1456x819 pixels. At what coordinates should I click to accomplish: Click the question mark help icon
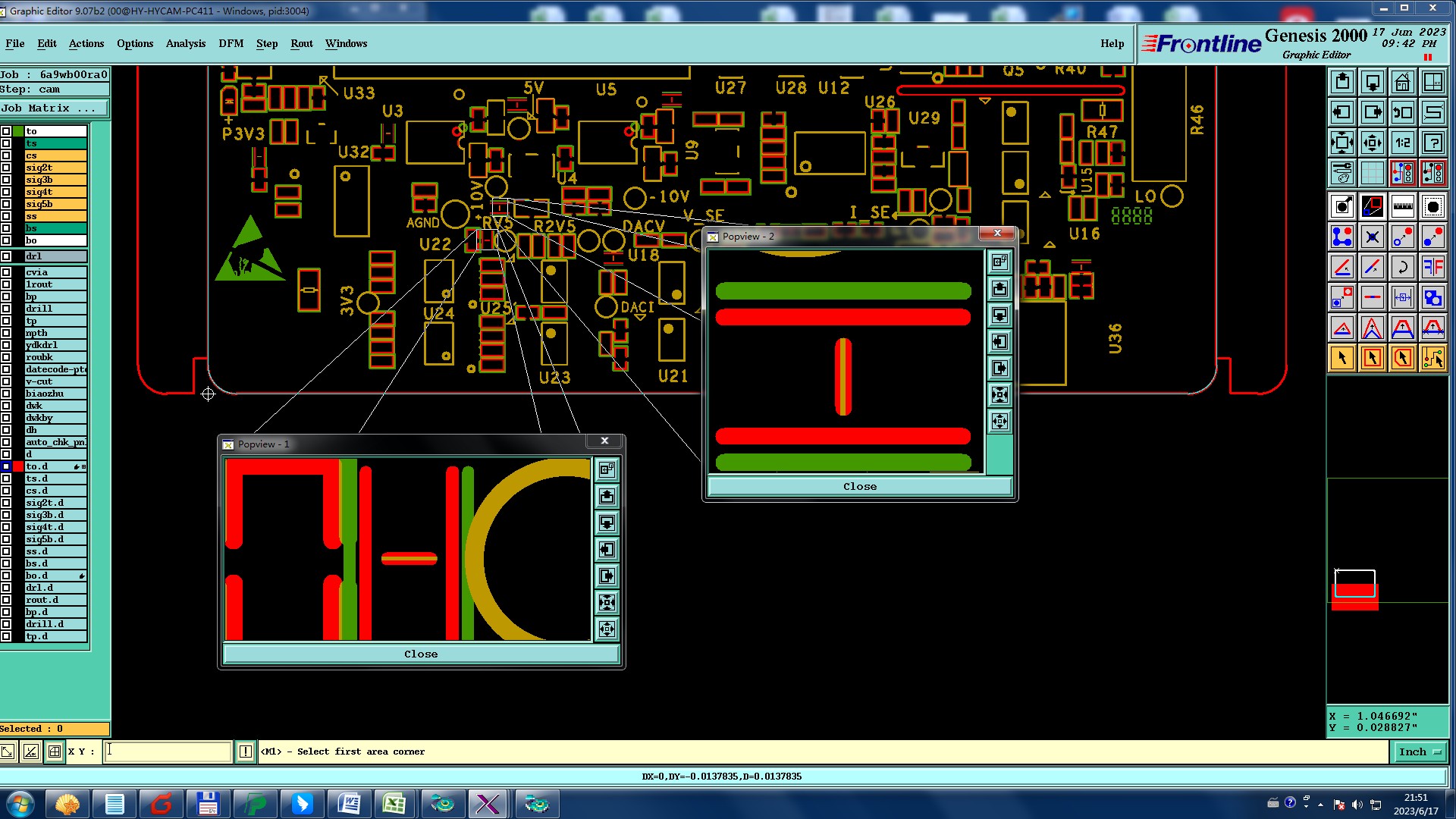[1432, 143]
